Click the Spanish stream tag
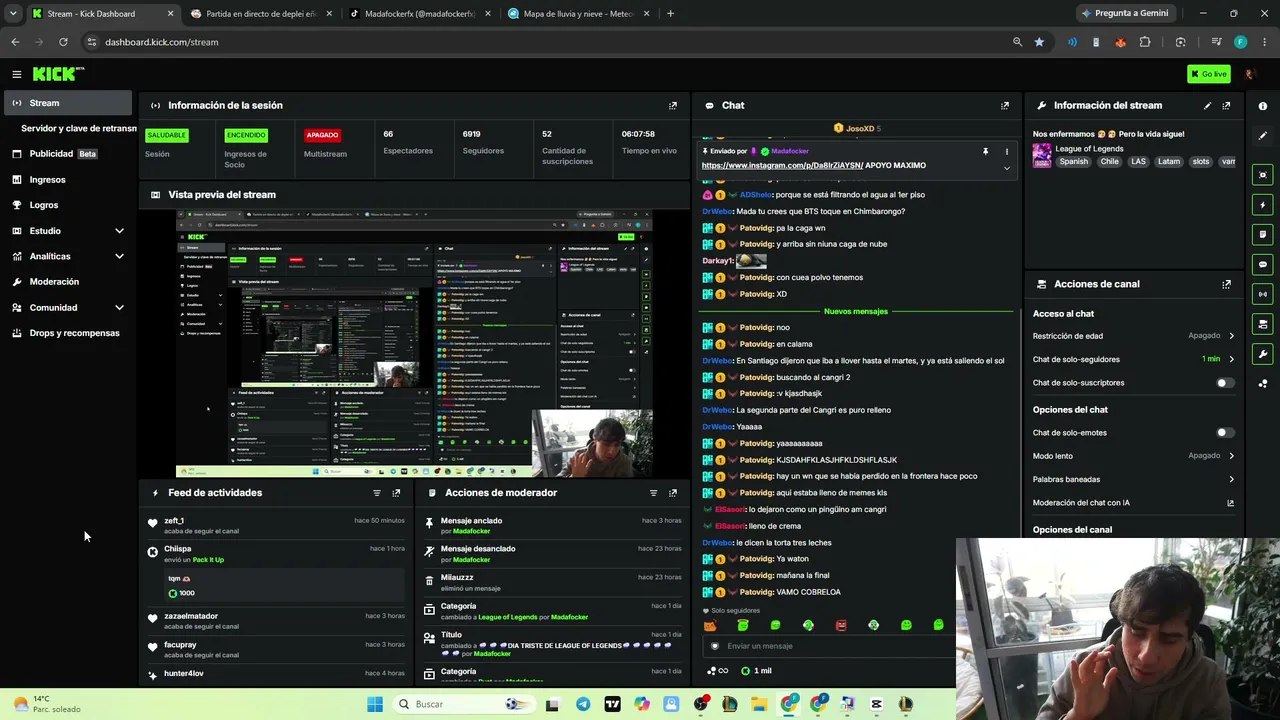 pyautogui.click(x=1073, y=162)
